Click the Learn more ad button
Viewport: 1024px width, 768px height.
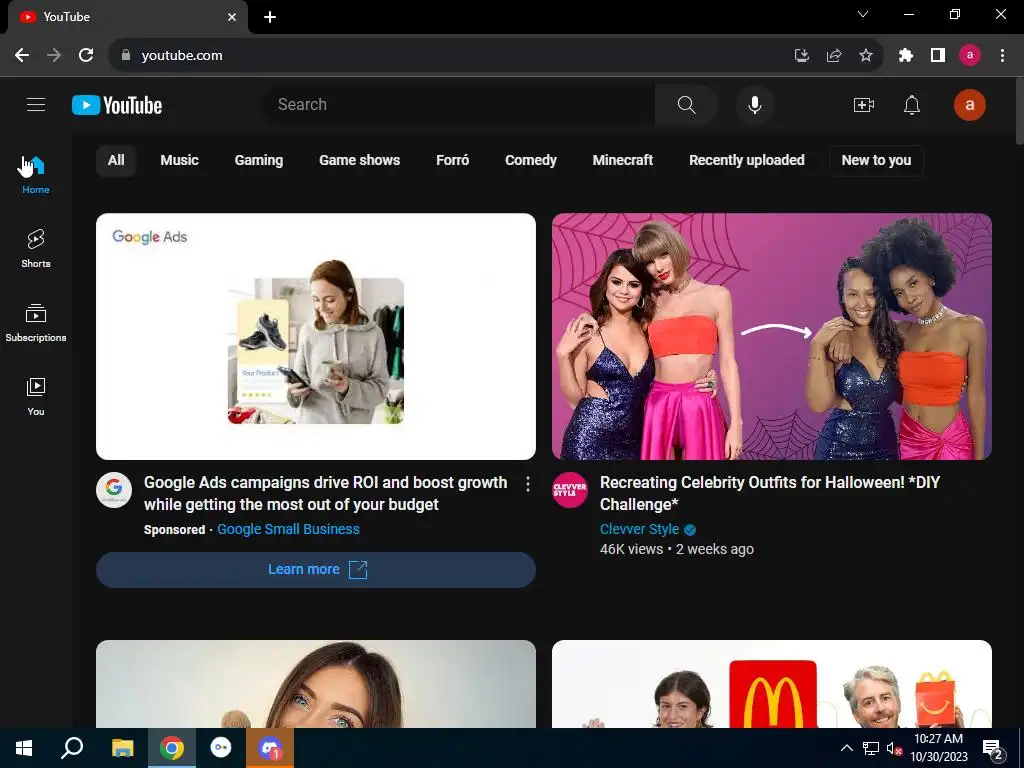click(x=316, y=569)
